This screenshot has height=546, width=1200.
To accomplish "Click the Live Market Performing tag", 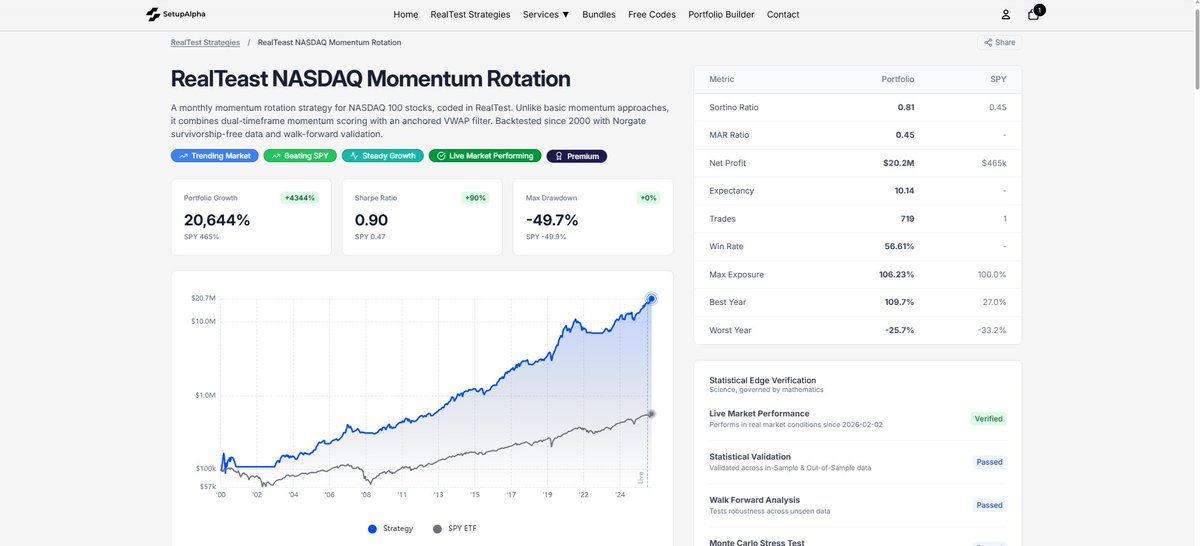I will [x=485, y=156].
